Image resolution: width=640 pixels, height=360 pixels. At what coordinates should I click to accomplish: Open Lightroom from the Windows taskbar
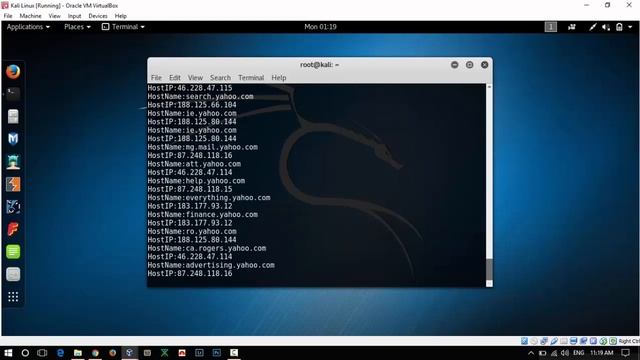click(x=199, y=353)
